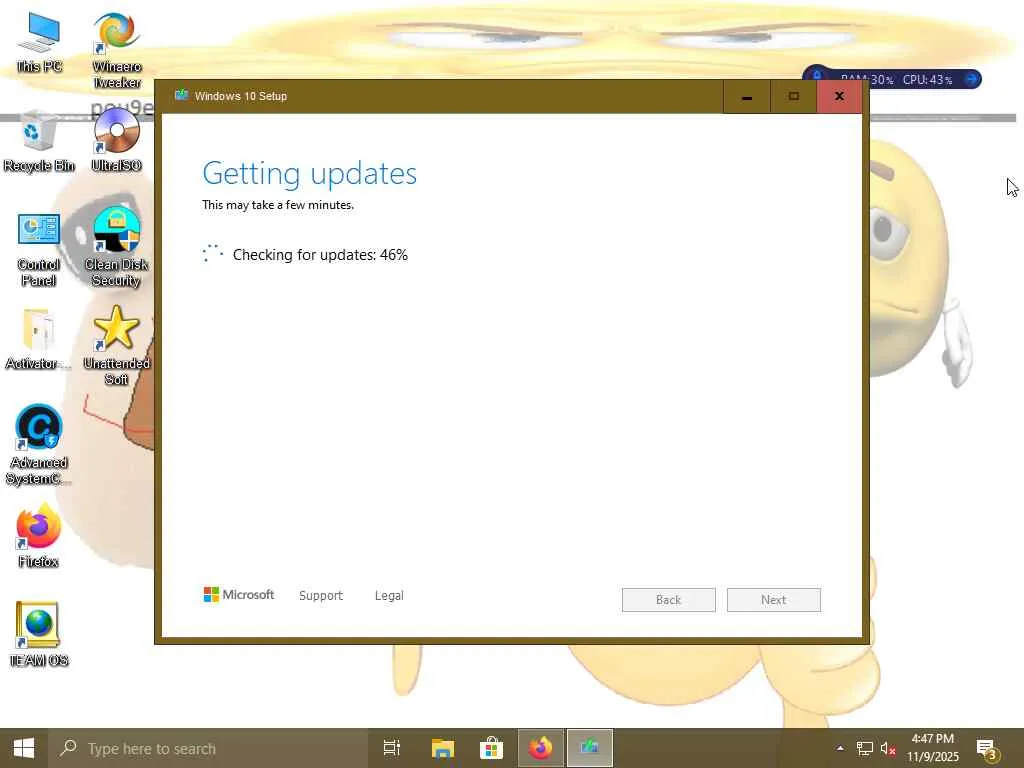The height and width of the screenshot is (768, 1024).
Task: Click the CPU 43% reading on the widget
Action: click(x=927, y=80)
